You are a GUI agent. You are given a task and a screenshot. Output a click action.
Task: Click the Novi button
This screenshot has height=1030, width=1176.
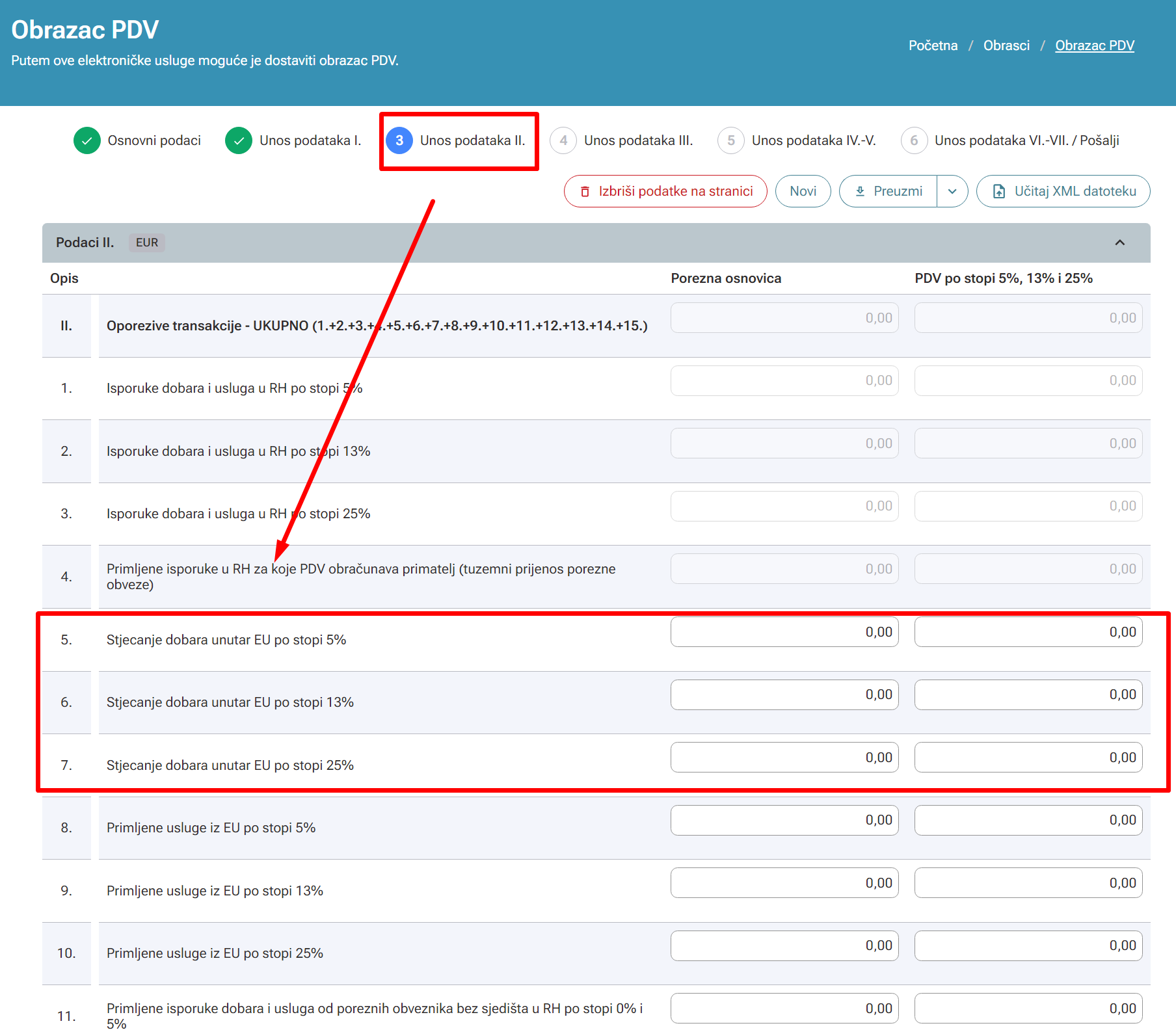tap(803, 191)
